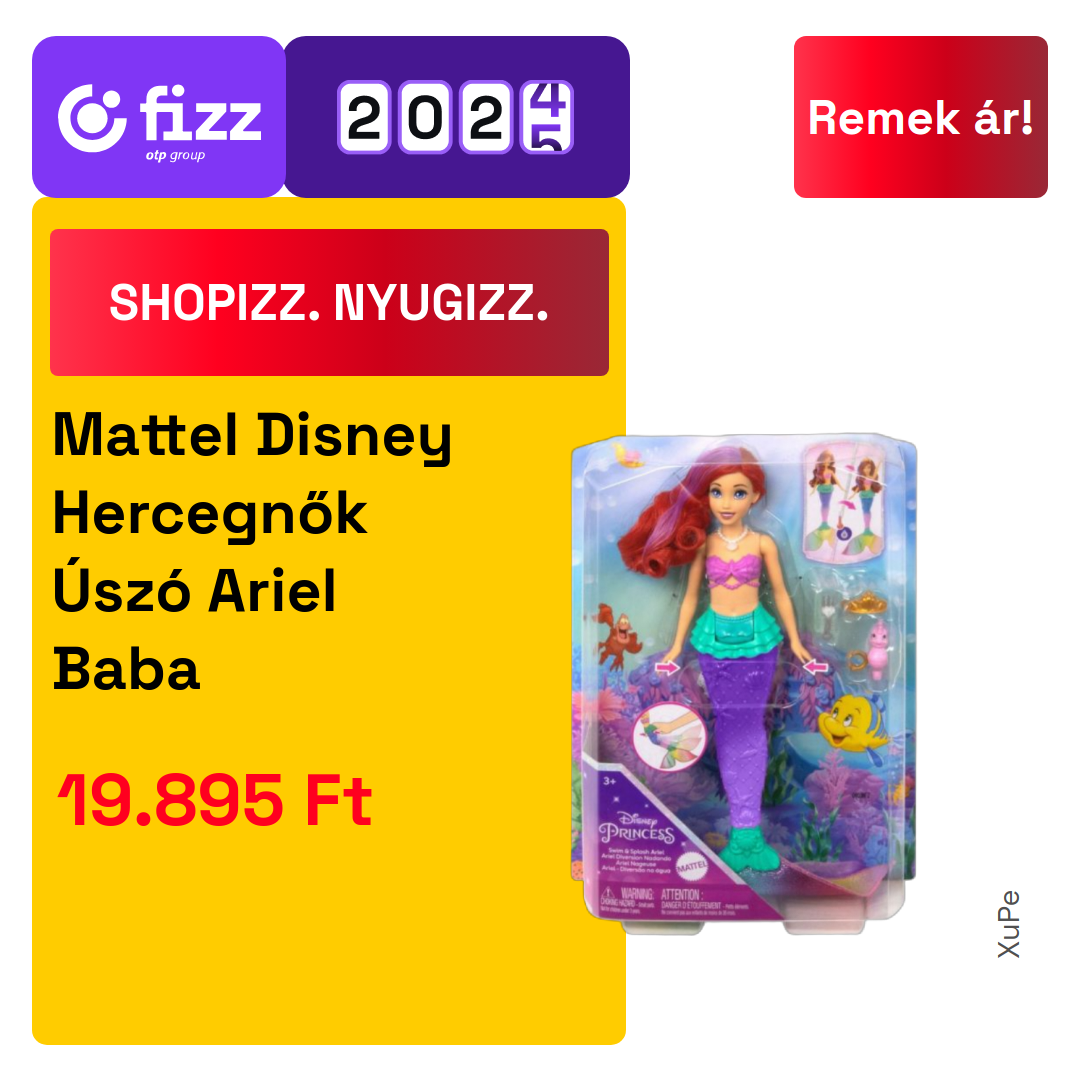Click the fizz circular logo icon
Image resolution: width=1080 pixels, height=1080 pixels.
[x=92, y=118]
